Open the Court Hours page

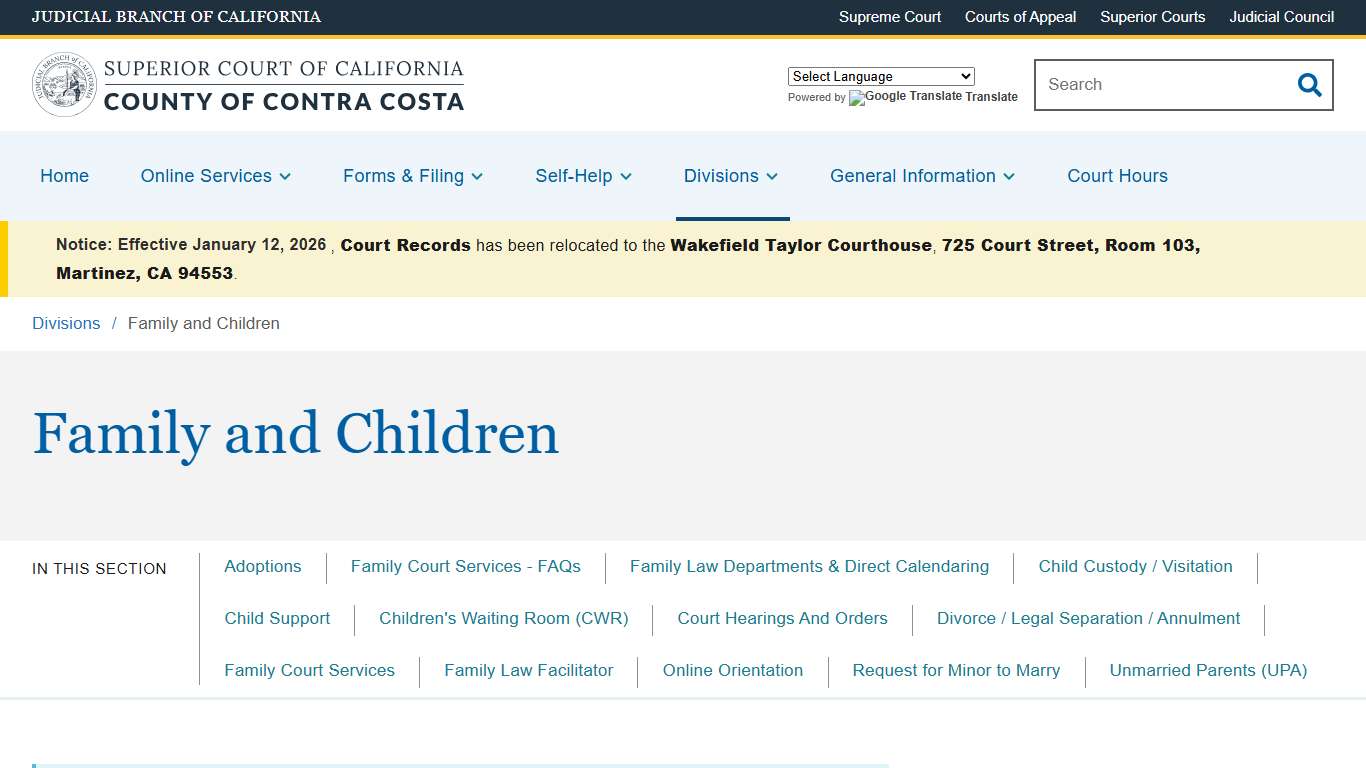1117,176
